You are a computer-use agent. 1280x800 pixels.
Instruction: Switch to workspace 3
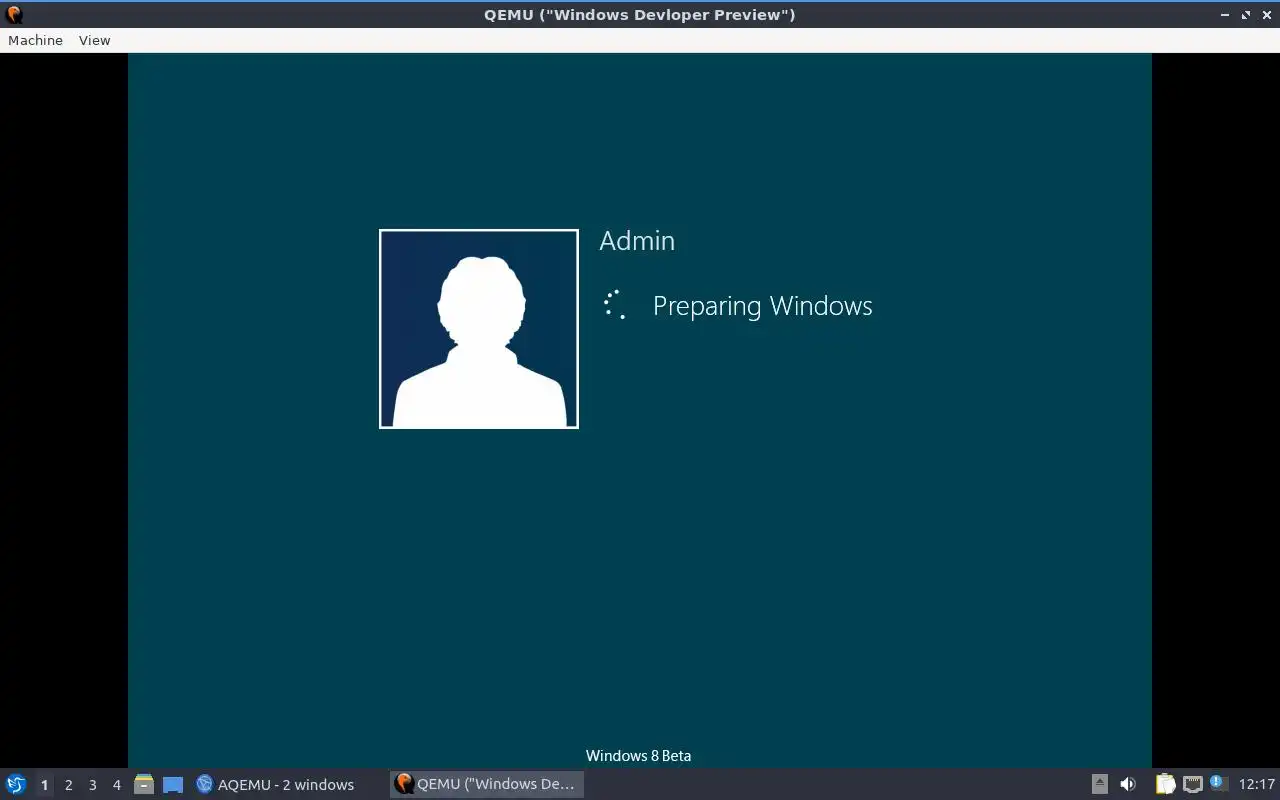[92, 785]
